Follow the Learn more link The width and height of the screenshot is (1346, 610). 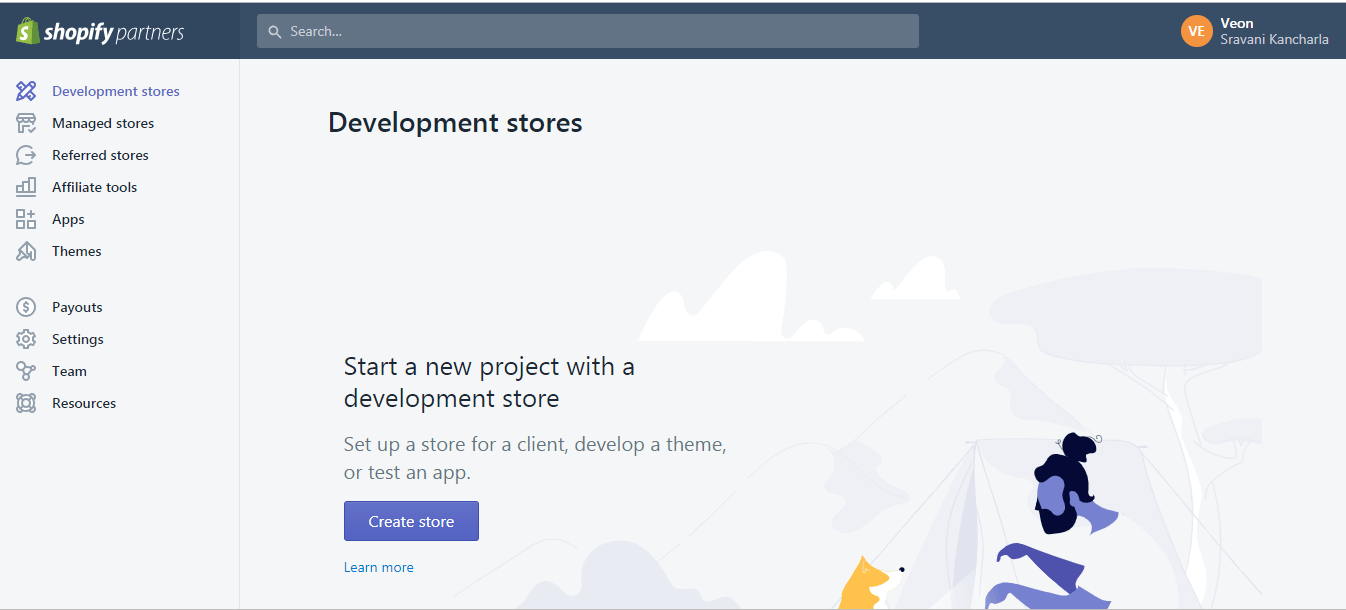click(x=378, y=567)
